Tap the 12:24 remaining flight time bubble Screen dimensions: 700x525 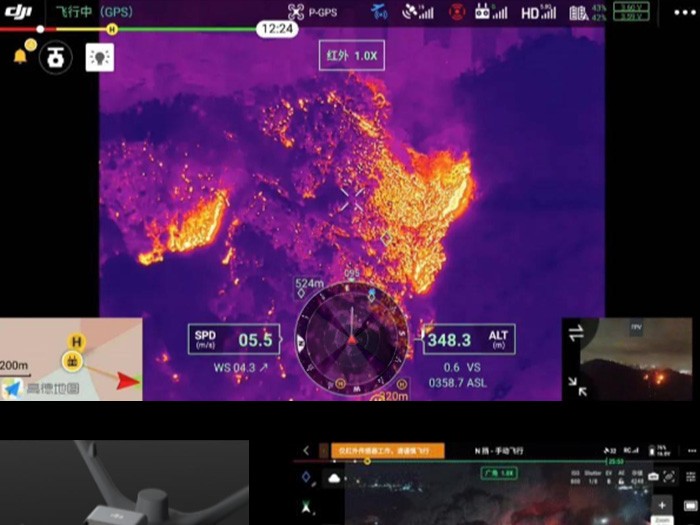(277, 29)
